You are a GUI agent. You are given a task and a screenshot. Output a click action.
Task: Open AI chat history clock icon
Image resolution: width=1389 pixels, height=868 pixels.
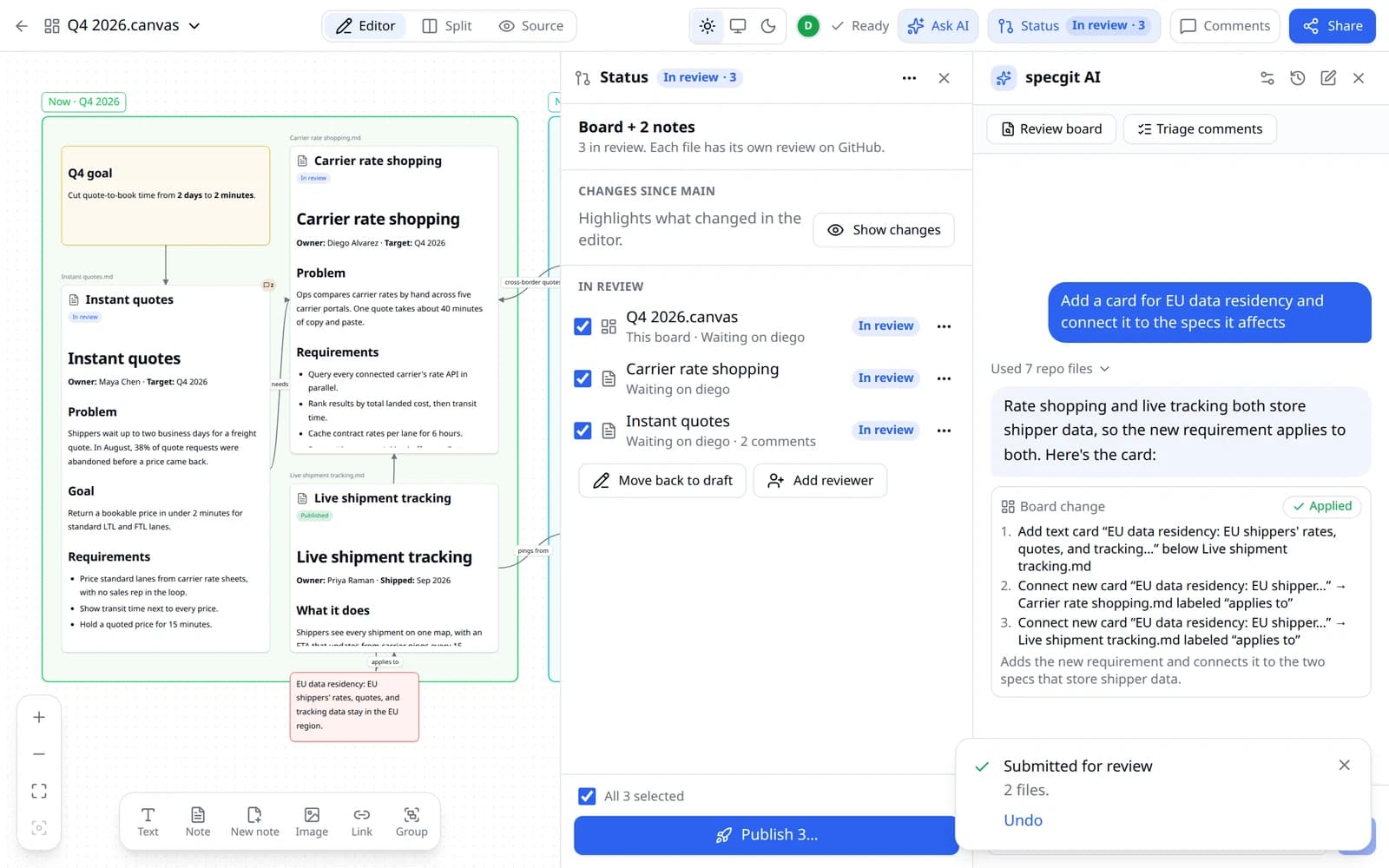[x=1298, y=78]
